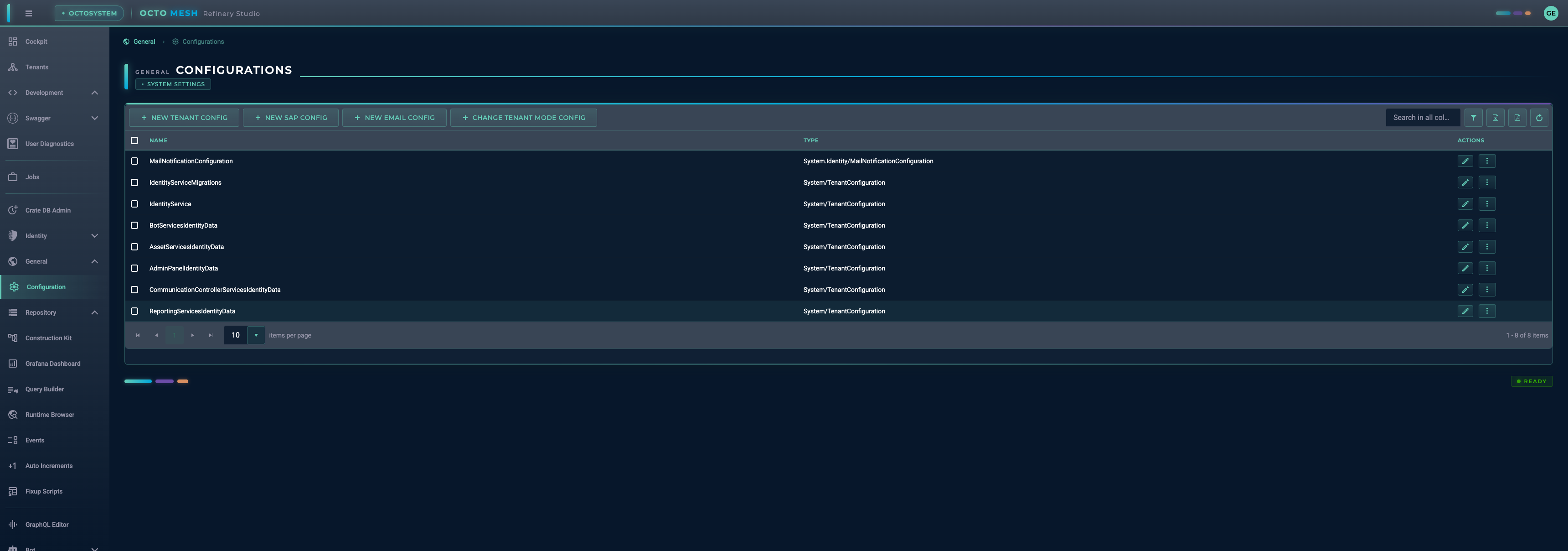The width and height of the screenshot is (1568, 551).
Task: Edit the IdentityService row
Action: coord(1465,204)
